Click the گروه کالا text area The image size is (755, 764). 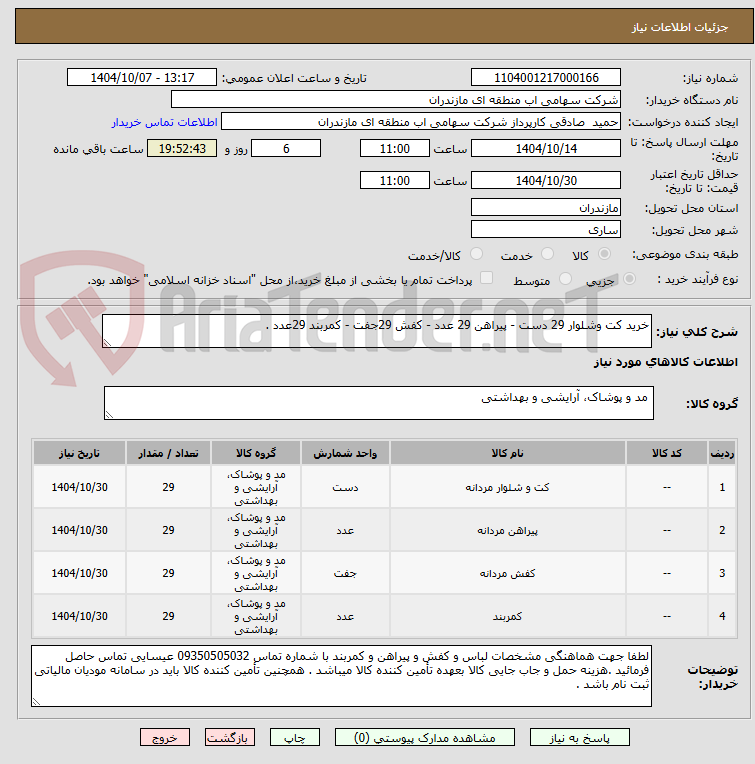(x=378, y=403)
